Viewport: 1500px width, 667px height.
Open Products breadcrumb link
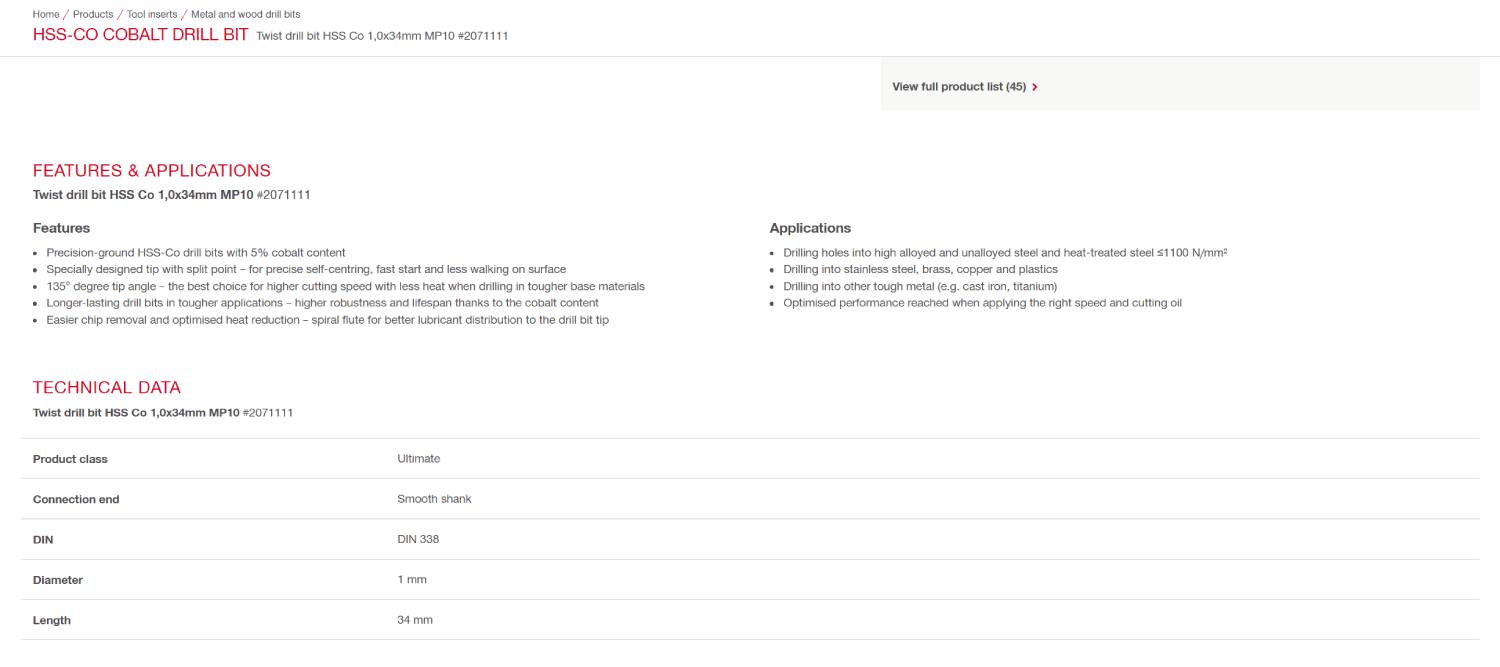93,15
